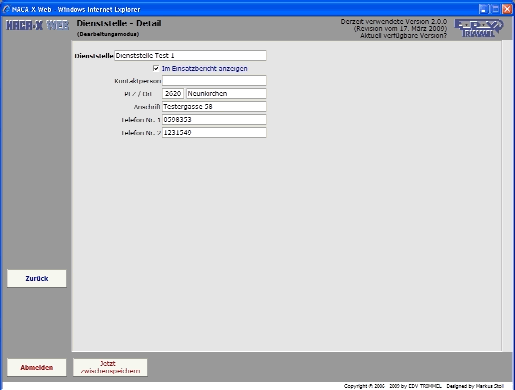Image resolution: width=515 pixels, height=390 pixels.
Task: Click the vertical scrollbar of the content pane
Action: click(507, 196)
